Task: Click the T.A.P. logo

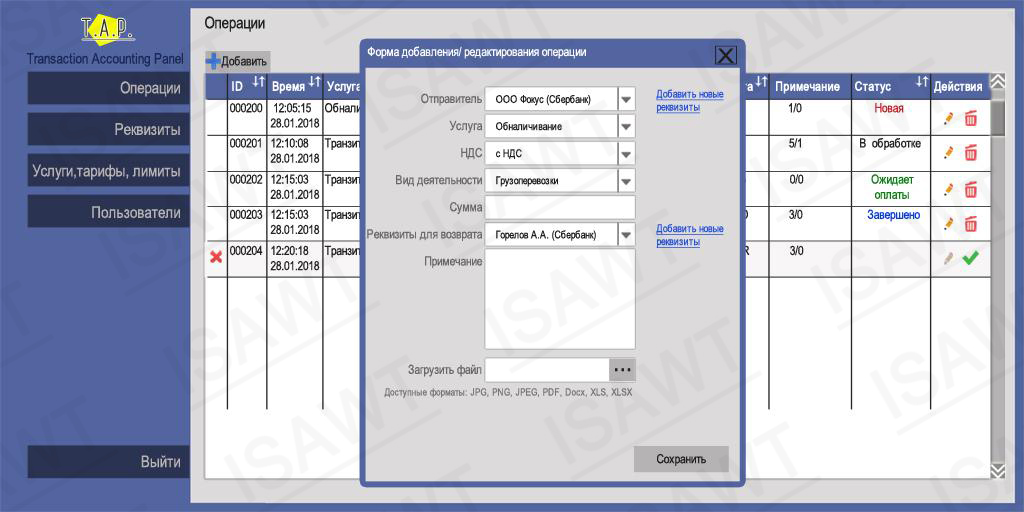Action: pyautogui.click(x=106, y=31)
